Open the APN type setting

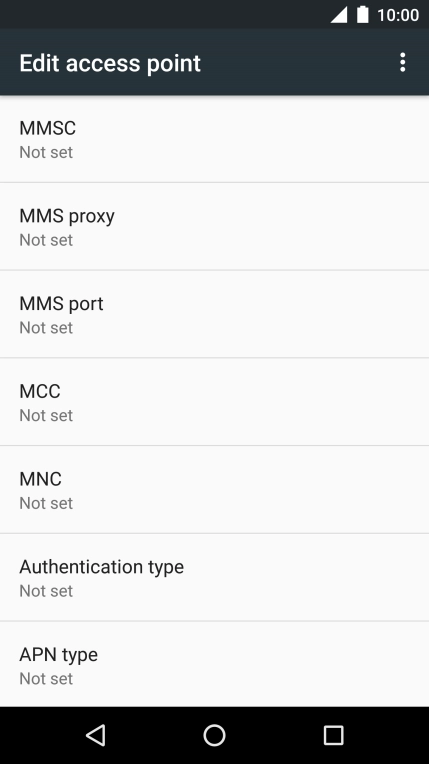click(x=214, y=664)
